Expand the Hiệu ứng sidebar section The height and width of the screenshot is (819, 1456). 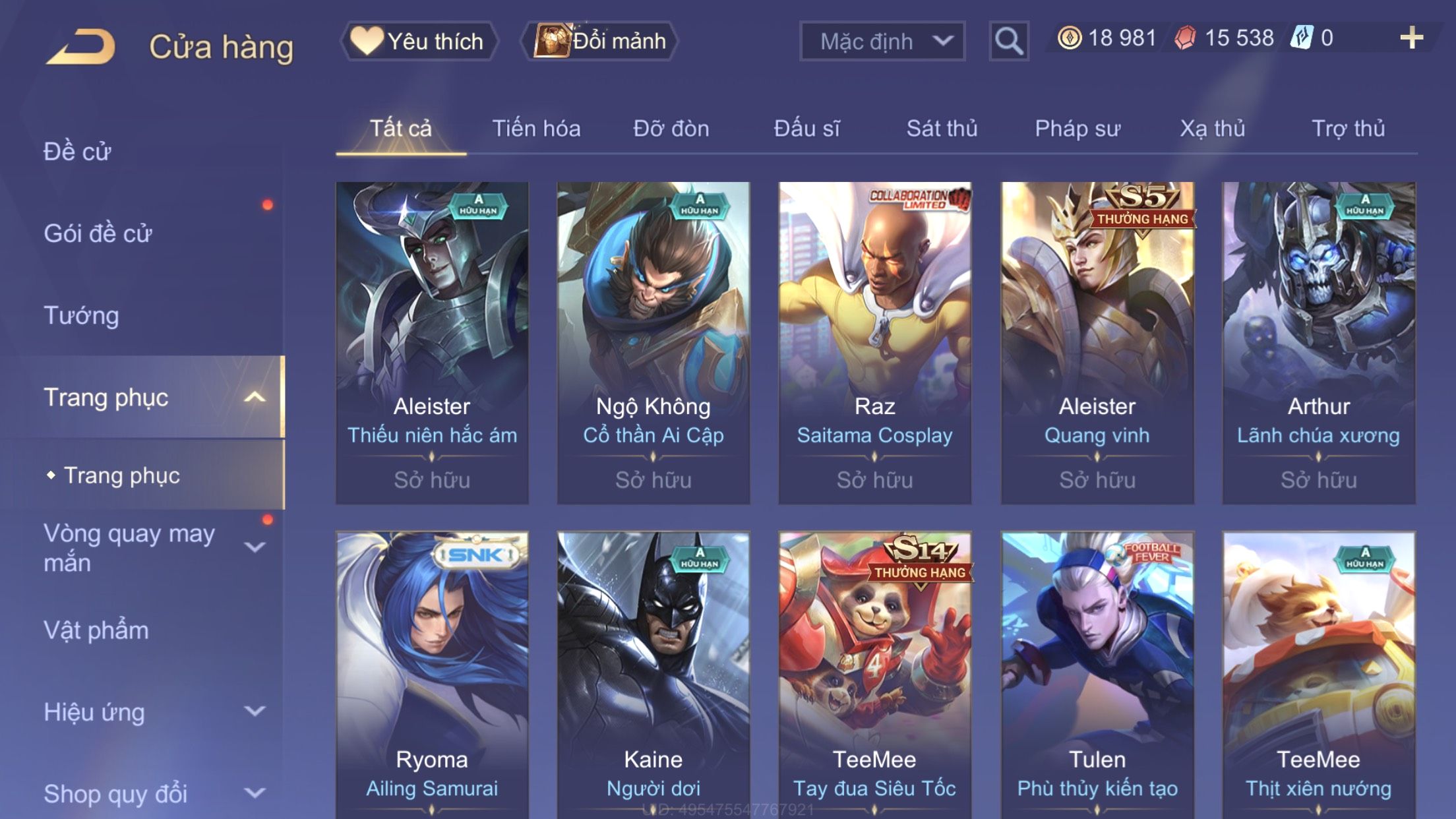(255, 711)
